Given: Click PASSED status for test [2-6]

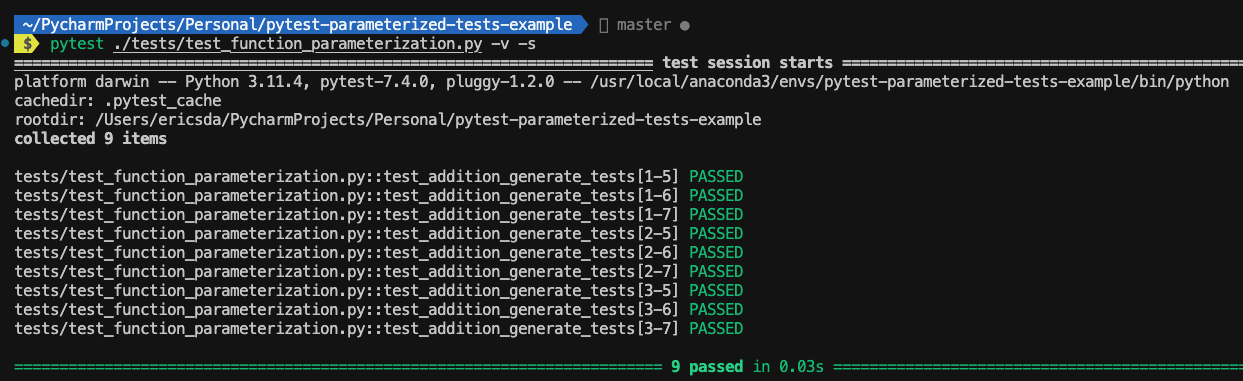Looking at the screenshot, I should (x=716, y=253).
